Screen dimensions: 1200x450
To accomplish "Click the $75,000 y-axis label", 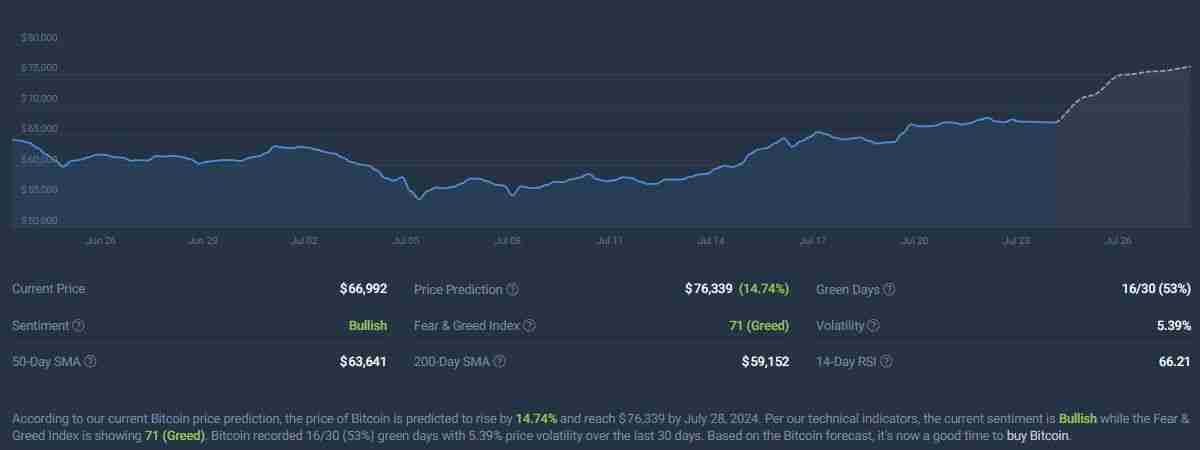I will click(39, 68).
